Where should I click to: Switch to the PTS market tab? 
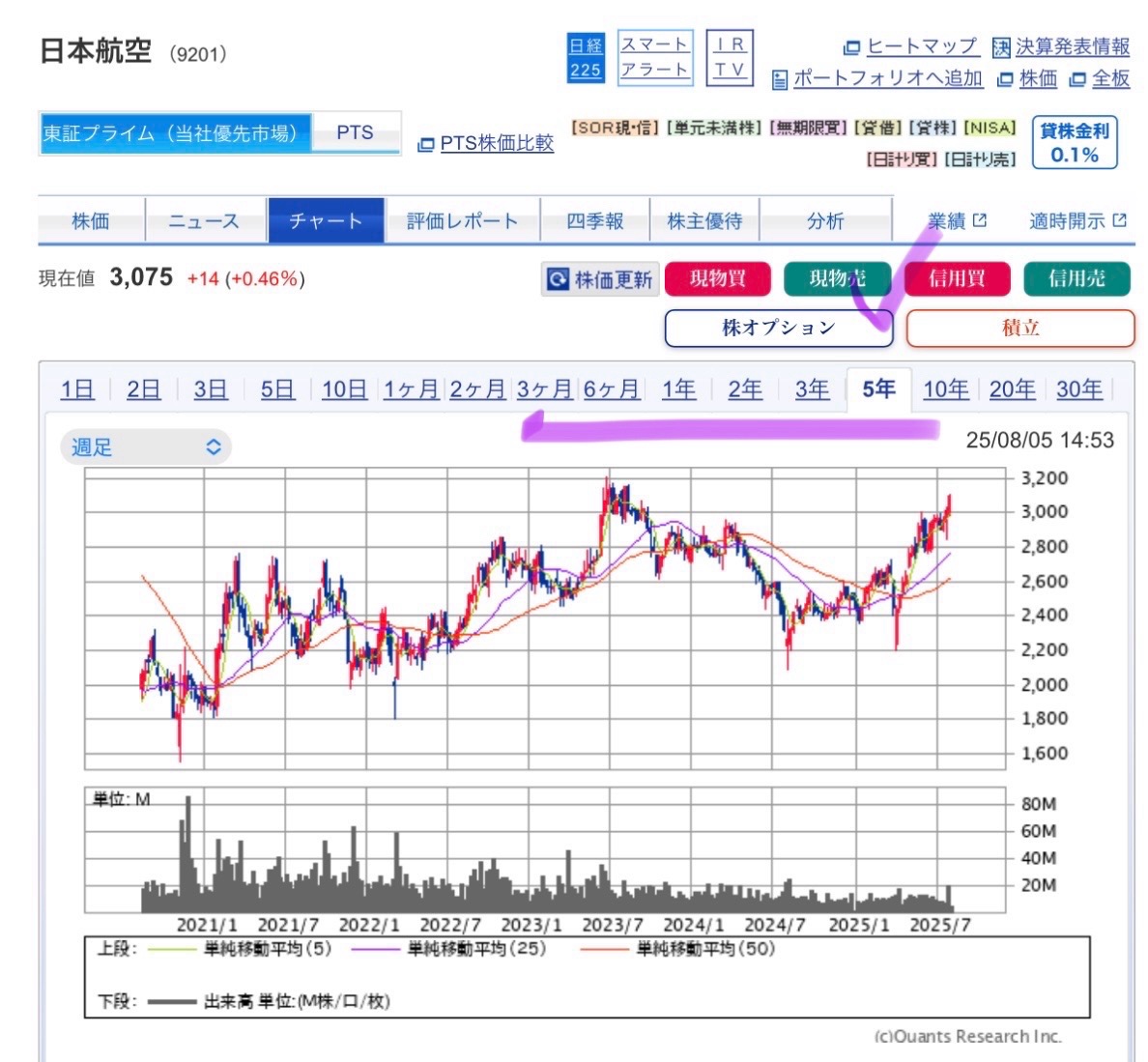(x=355, y=133)
